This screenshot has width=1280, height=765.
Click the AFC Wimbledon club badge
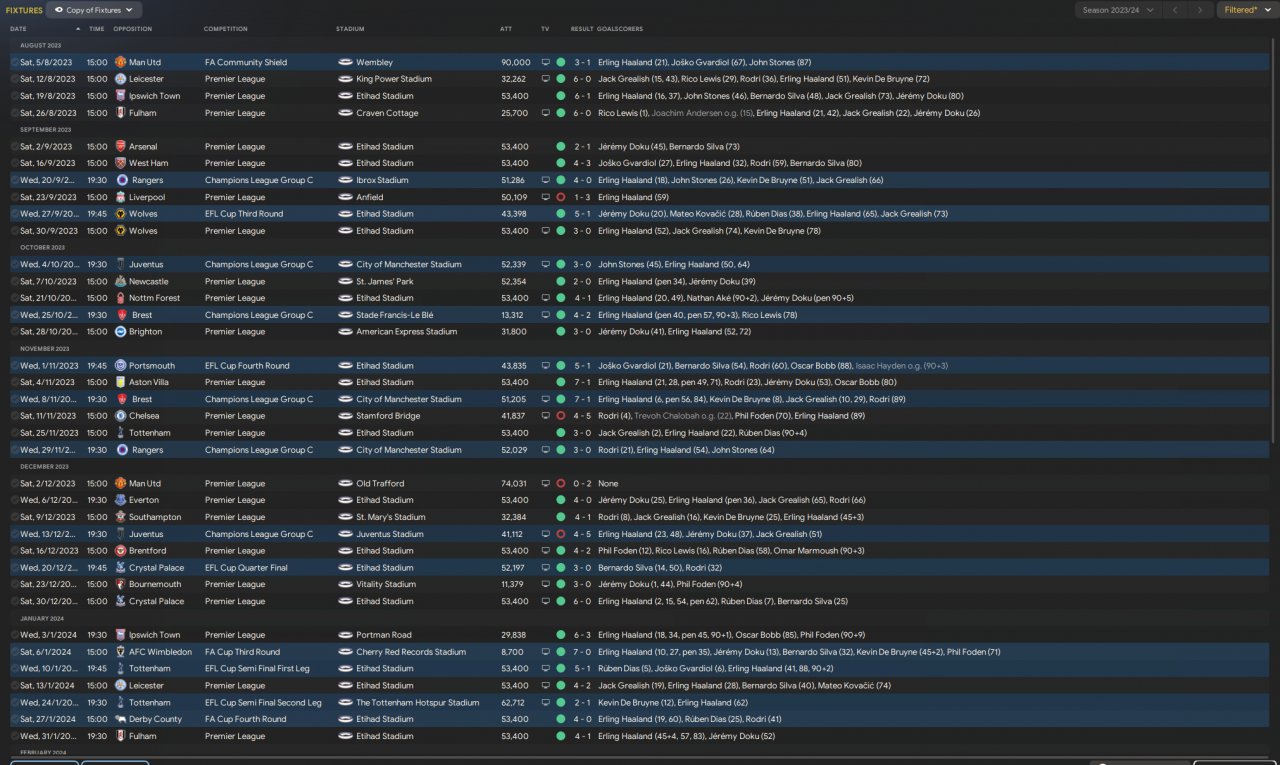coord(120,652)
